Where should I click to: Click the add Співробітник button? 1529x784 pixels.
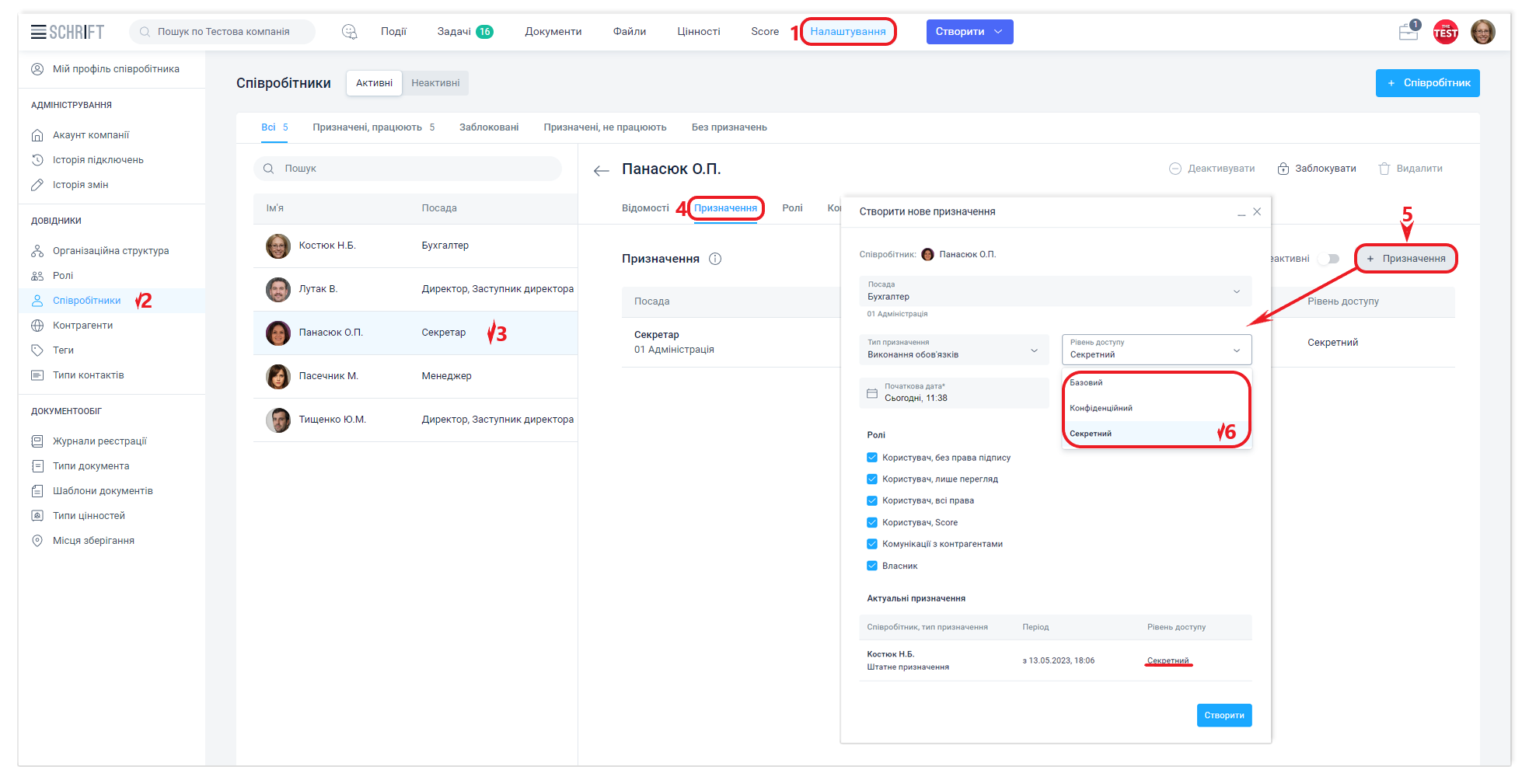click(1427, 83)
